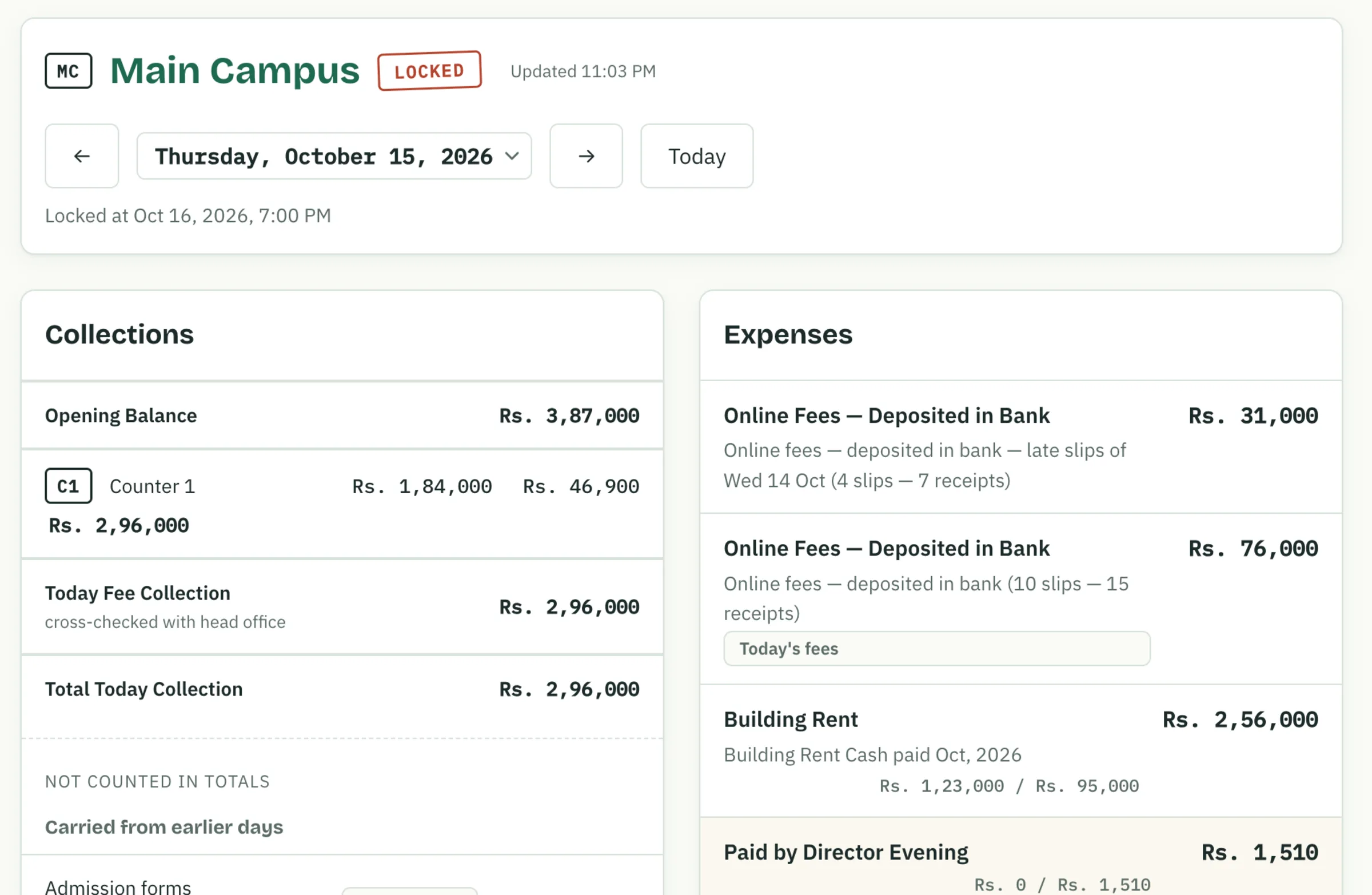
Task: Click the Today Fee Collection label
Action: tap(138, 593)
